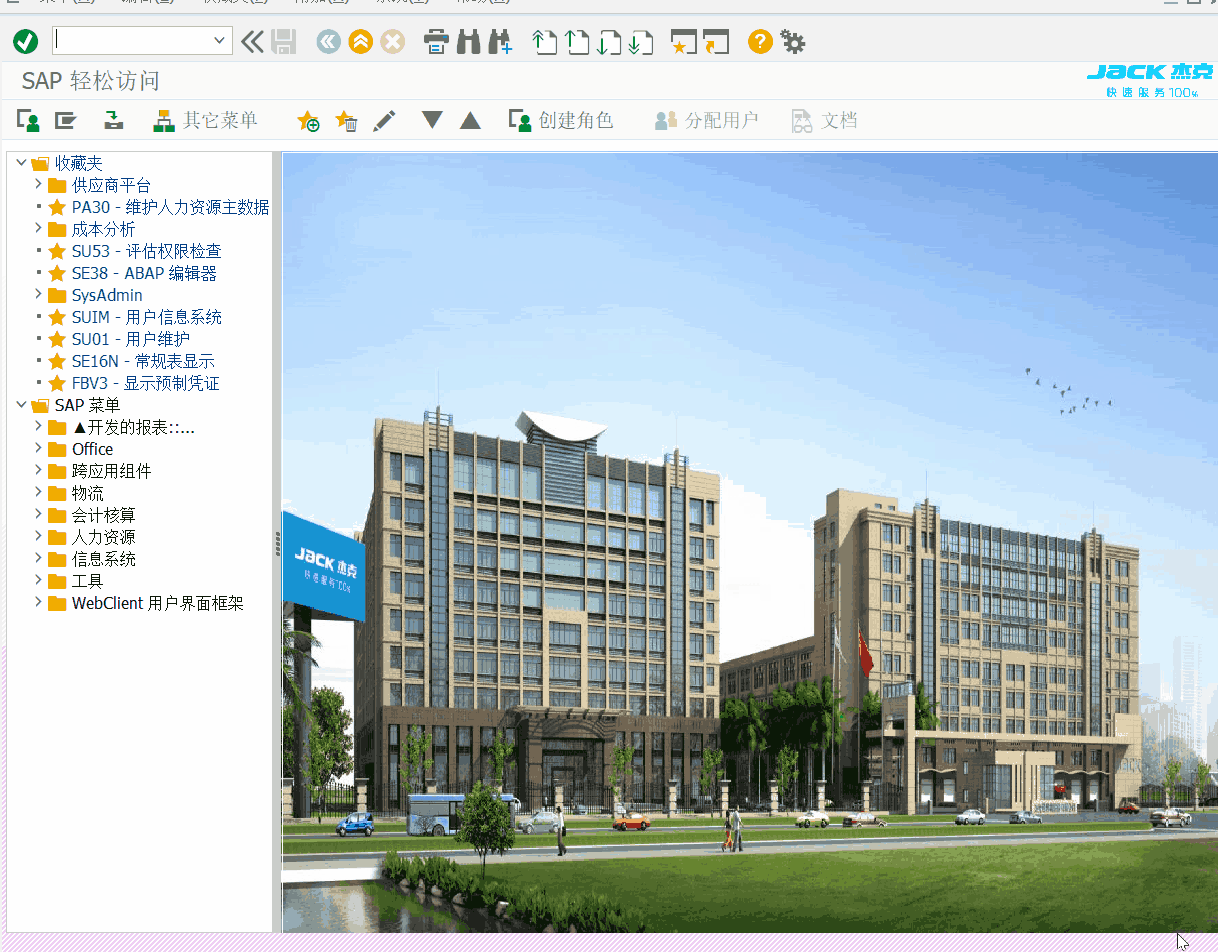Click the Find Next binoculars-plus icon
This screenshot has width=1218, height=952.
(x=500, y=41)
